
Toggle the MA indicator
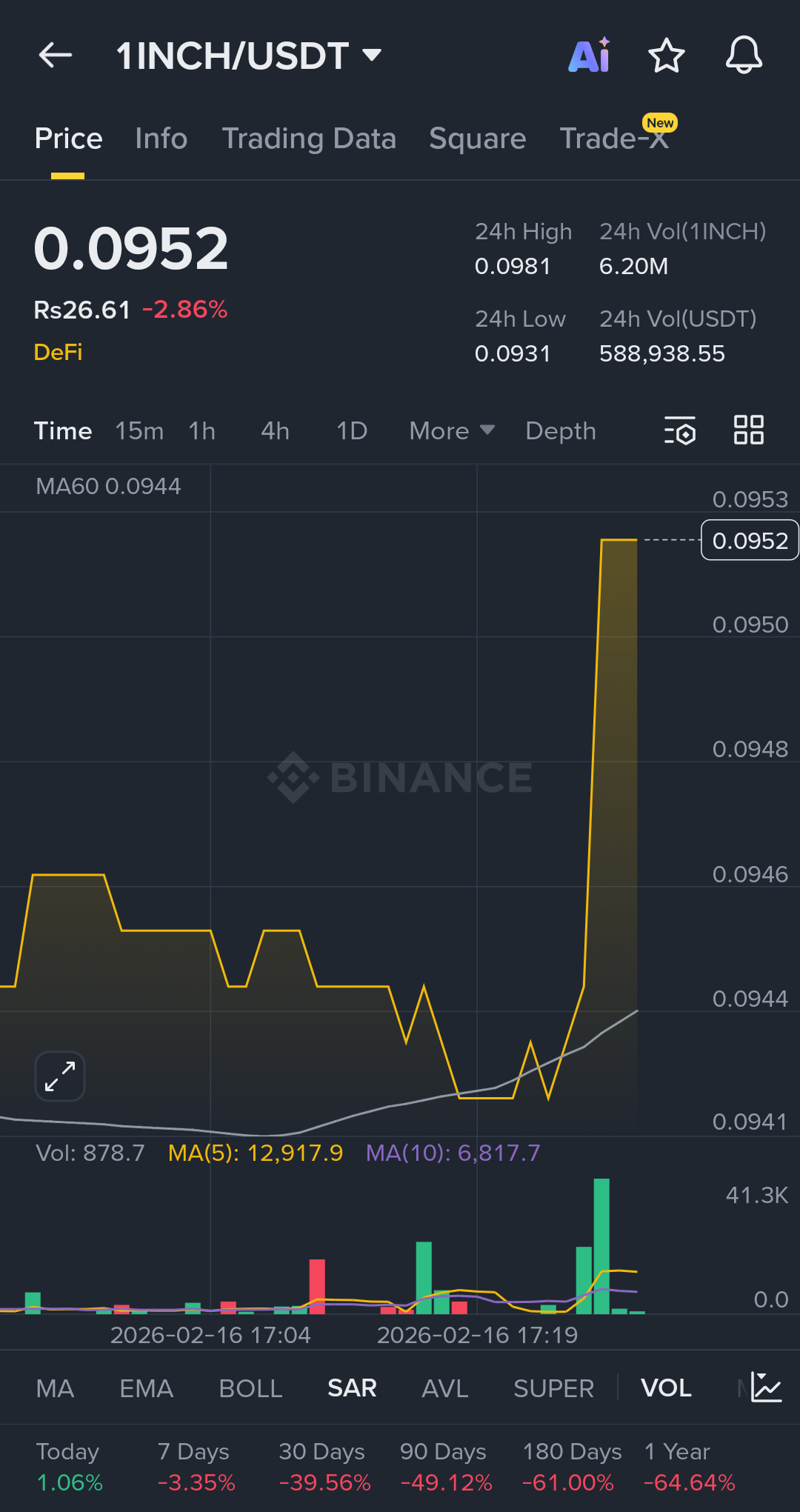coord(55,1388)
